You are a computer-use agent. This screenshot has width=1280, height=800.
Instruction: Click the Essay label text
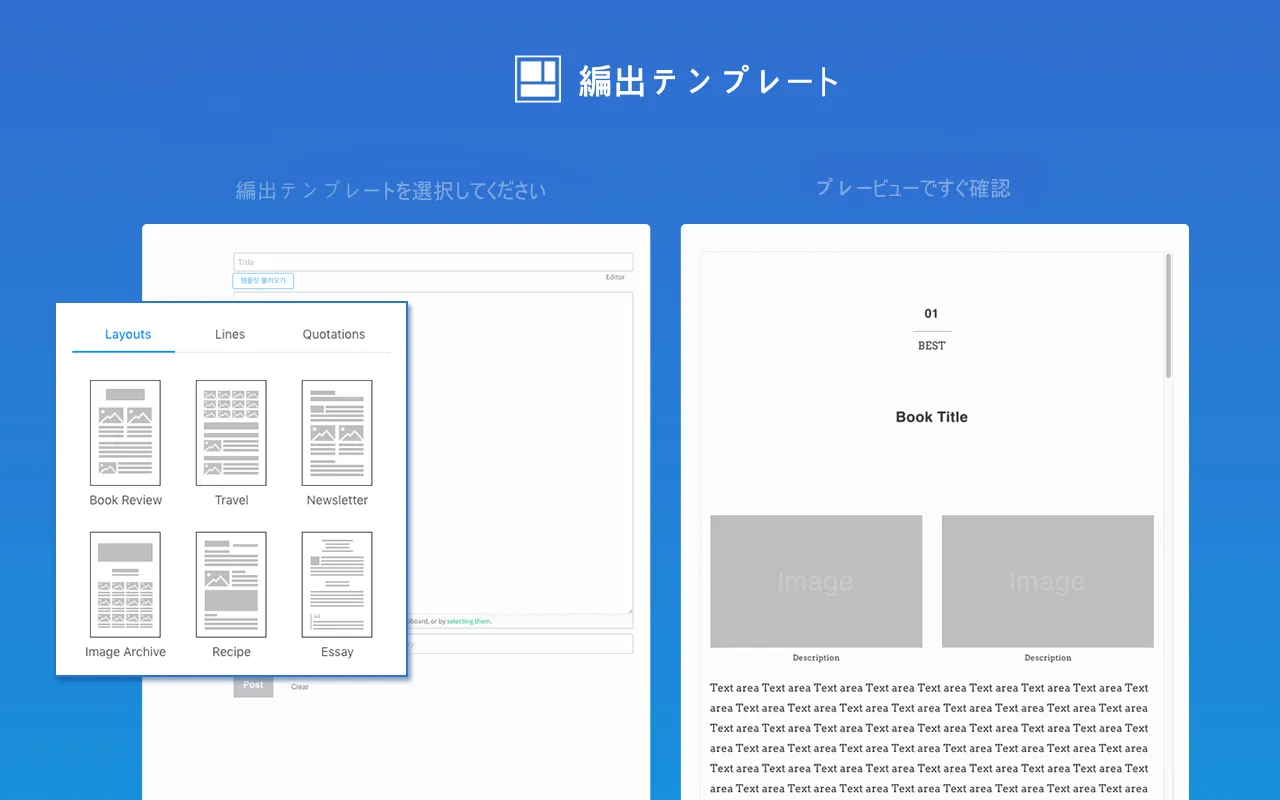[338, 652]
